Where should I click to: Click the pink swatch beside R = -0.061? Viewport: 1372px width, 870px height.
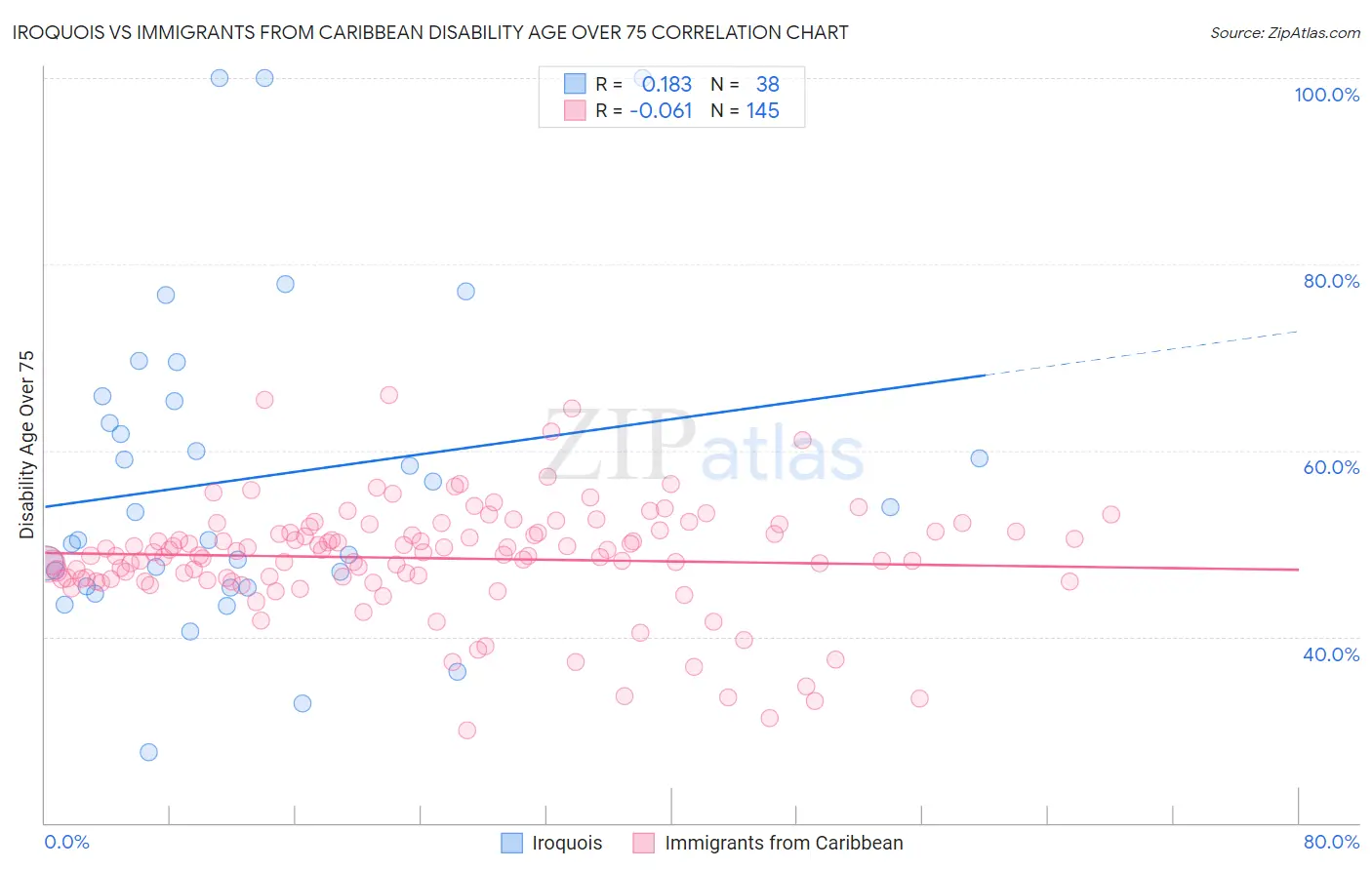pos(575,111)
